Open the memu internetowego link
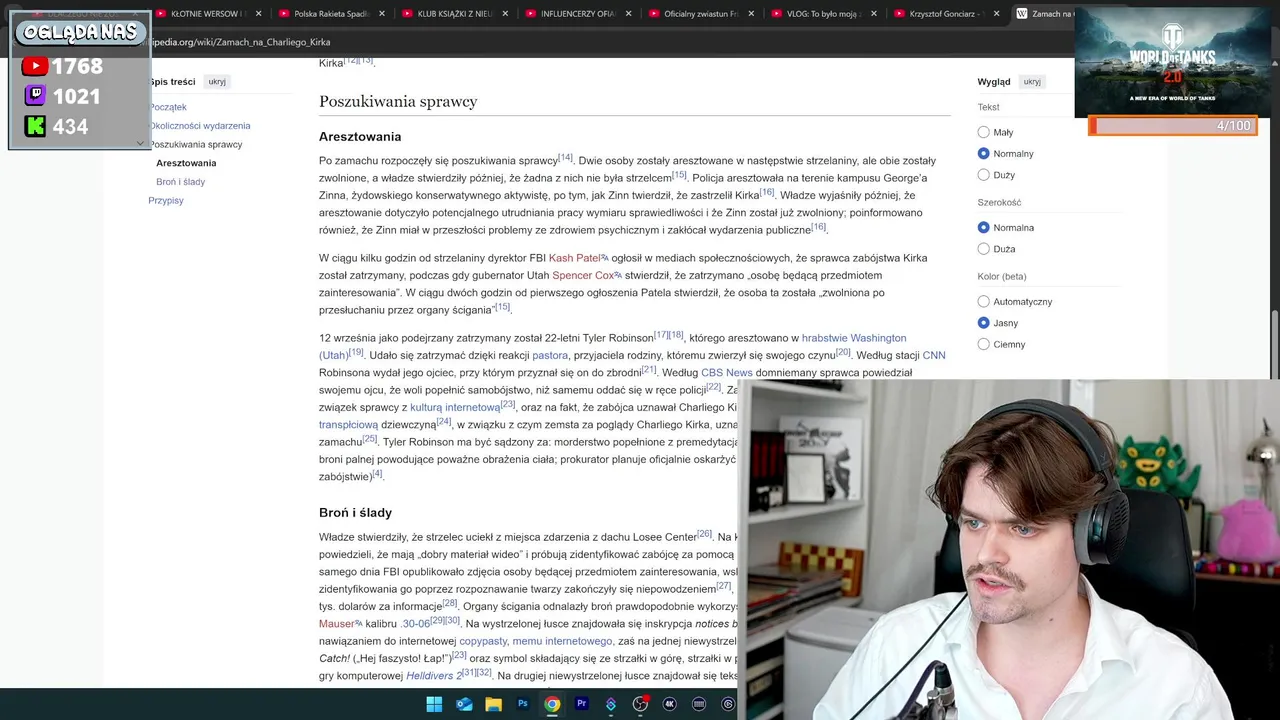The image size is (1280, 720). [x=562, y=641]
